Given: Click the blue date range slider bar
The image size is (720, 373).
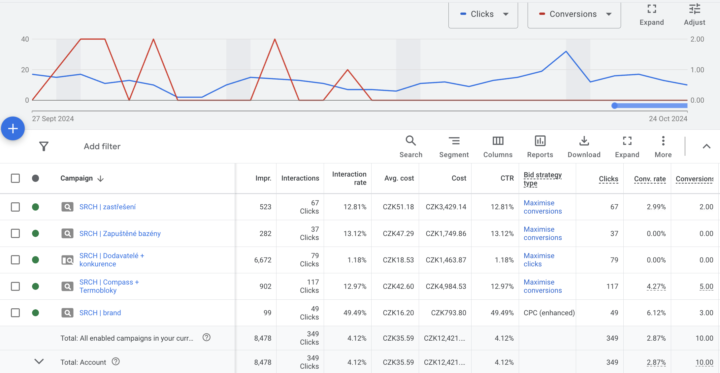Looking at the screenshot, I should pyautogui.click(x=652, y=106).
